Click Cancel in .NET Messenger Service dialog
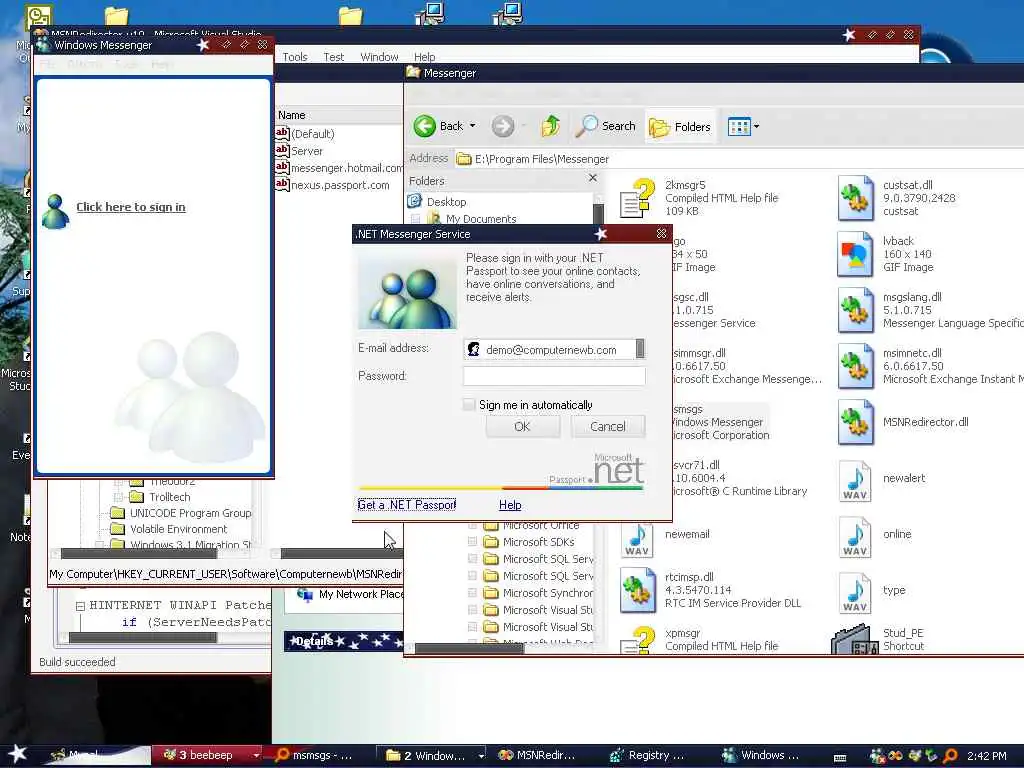Image resolution: width=1024 pixels, height=768 pixels. (607, 426)
